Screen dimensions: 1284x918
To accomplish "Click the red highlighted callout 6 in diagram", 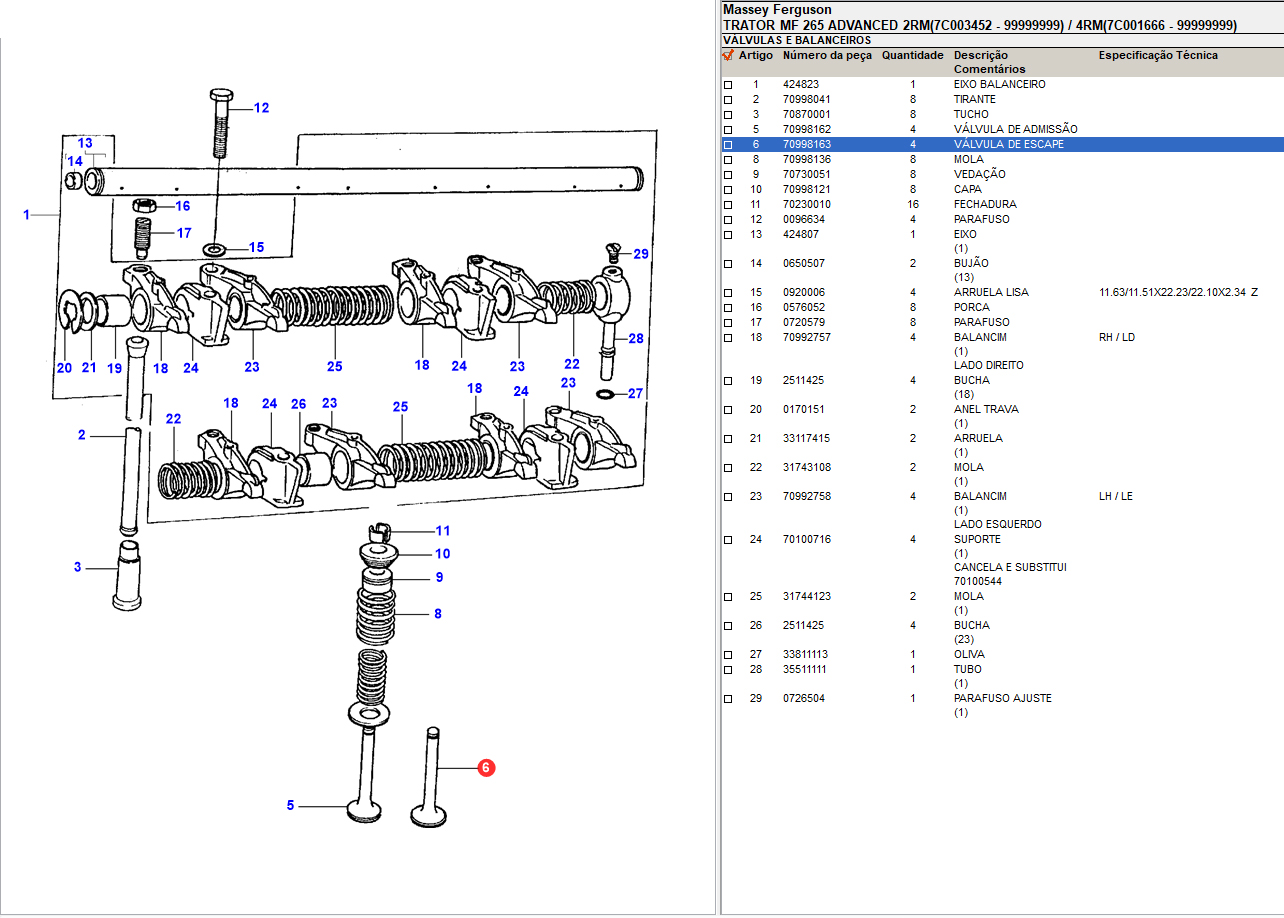I will pyautogui.click(x=485, y=768).
